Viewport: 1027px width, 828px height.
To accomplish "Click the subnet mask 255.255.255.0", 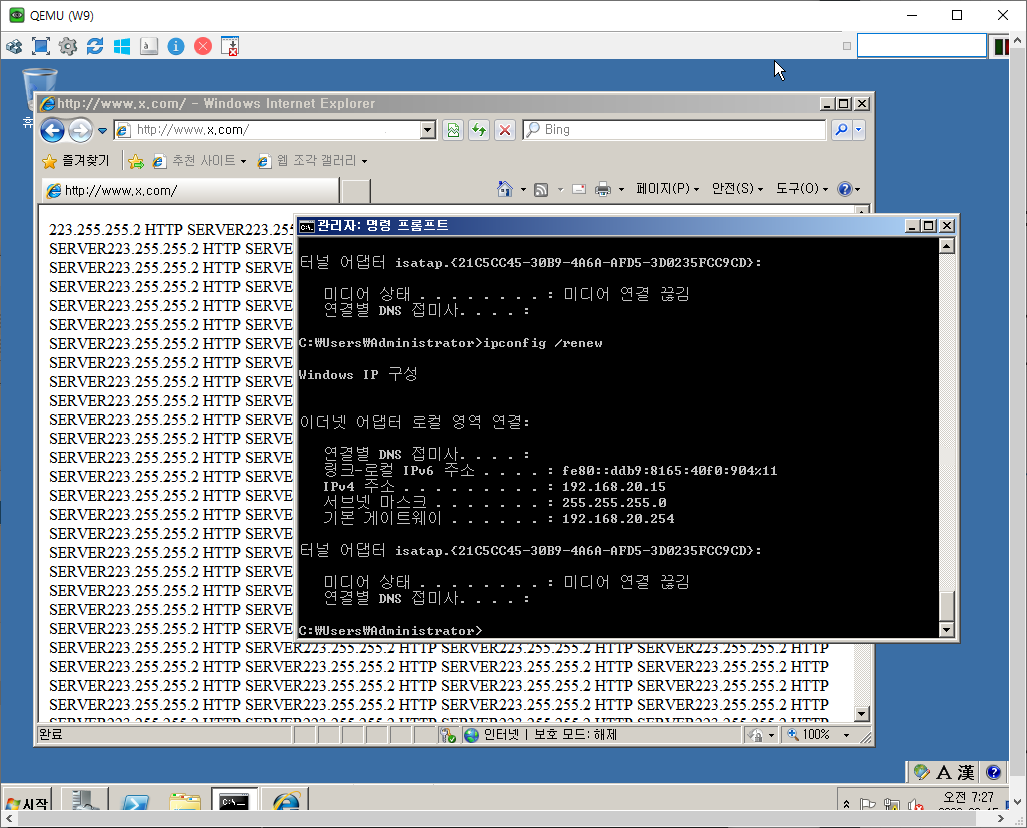I will 614,503.
